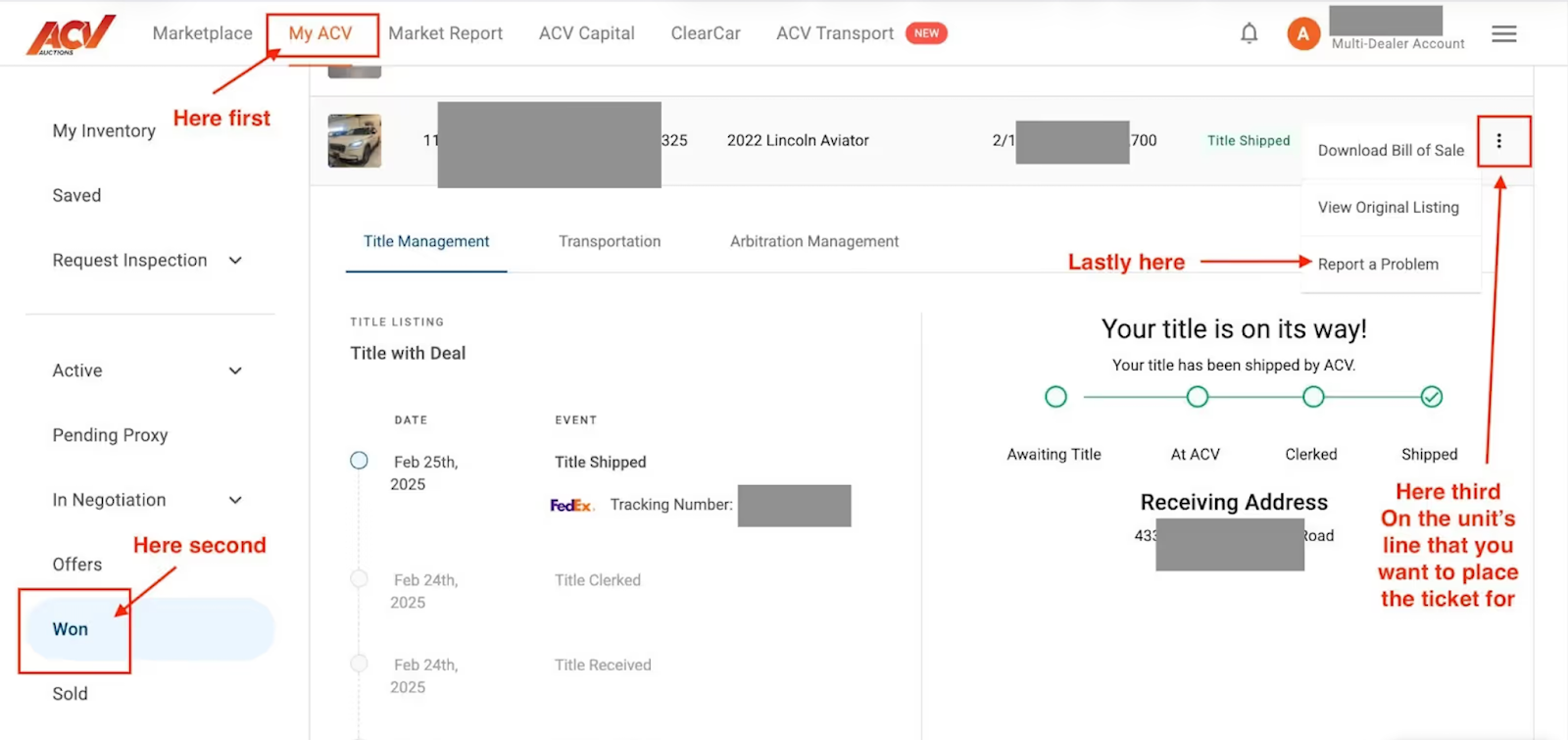Click the ACV Auctions logo
1568x740 pixels.
[x=71, y=34]
